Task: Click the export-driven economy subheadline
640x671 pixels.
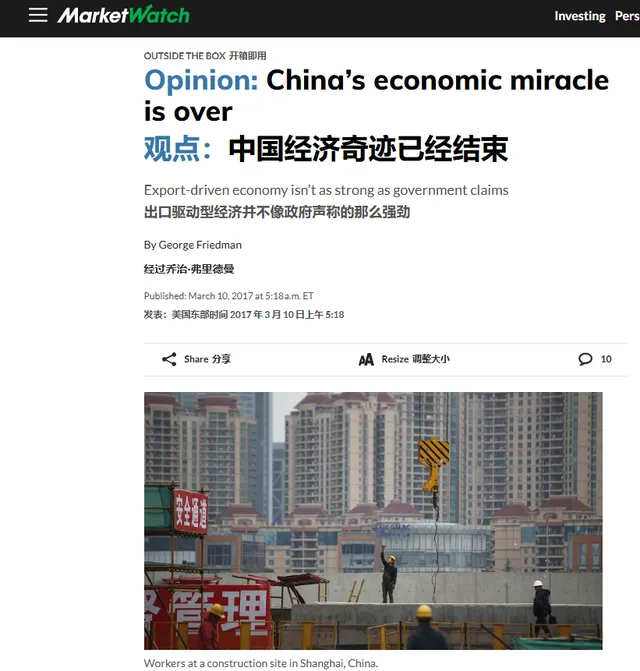Action: pyautogui.click(x=326, y=190)
